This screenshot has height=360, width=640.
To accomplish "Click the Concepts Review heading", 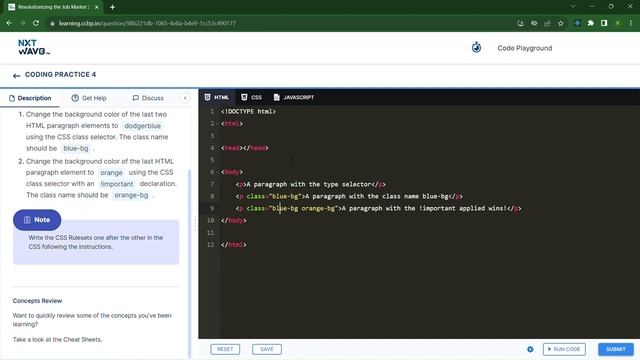I will click(37, 301).
